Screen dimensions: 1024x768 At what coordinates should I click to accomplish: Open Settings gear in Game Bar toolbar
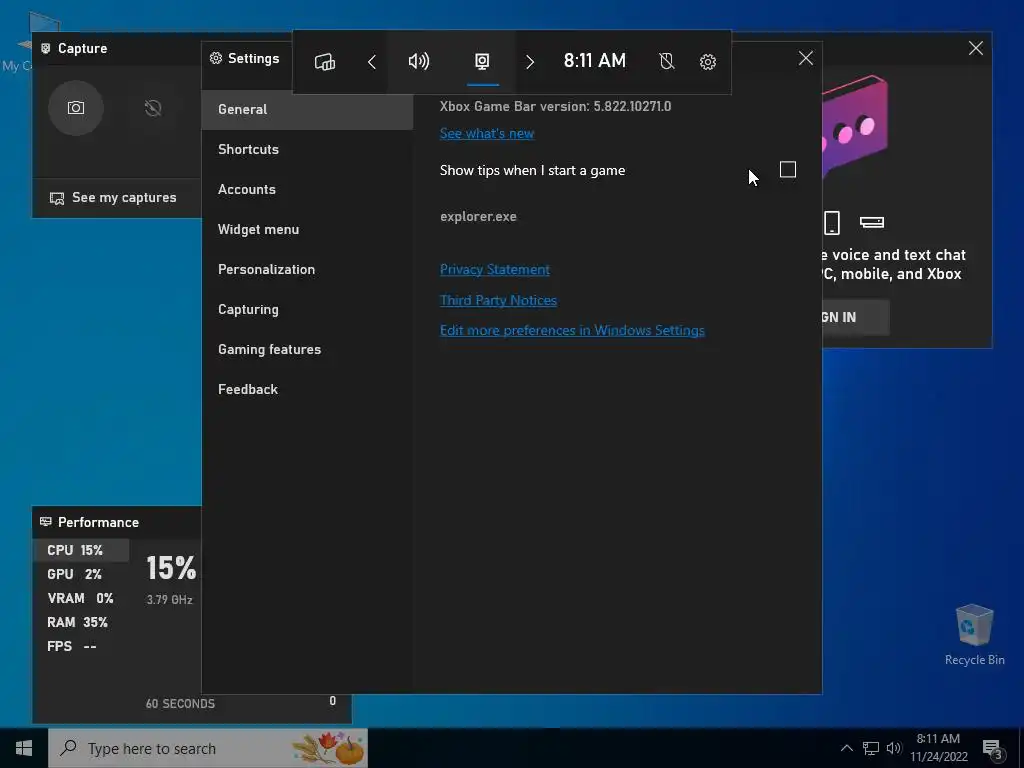(x=708, y=62)
